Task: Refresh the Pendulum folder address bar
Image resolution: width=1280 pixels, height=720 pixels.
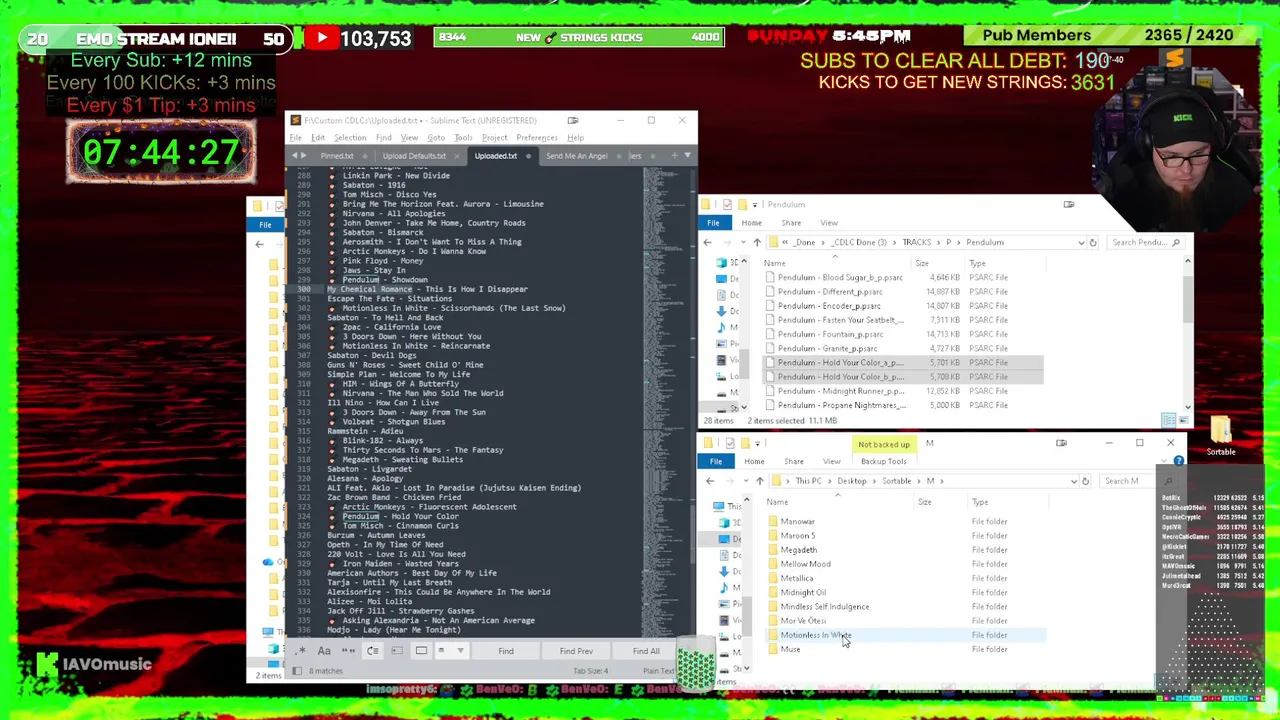Action: point(1092,242)
